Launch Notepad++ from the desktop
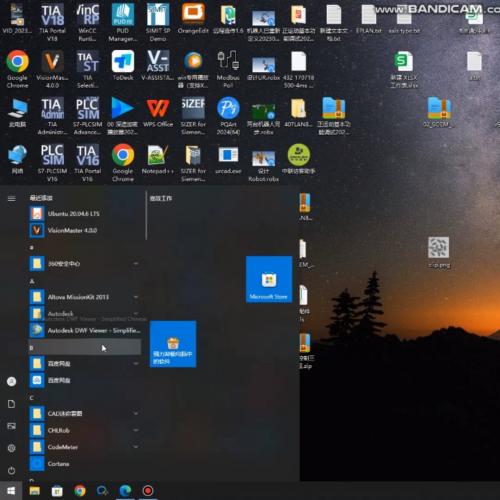 (158, 159)
